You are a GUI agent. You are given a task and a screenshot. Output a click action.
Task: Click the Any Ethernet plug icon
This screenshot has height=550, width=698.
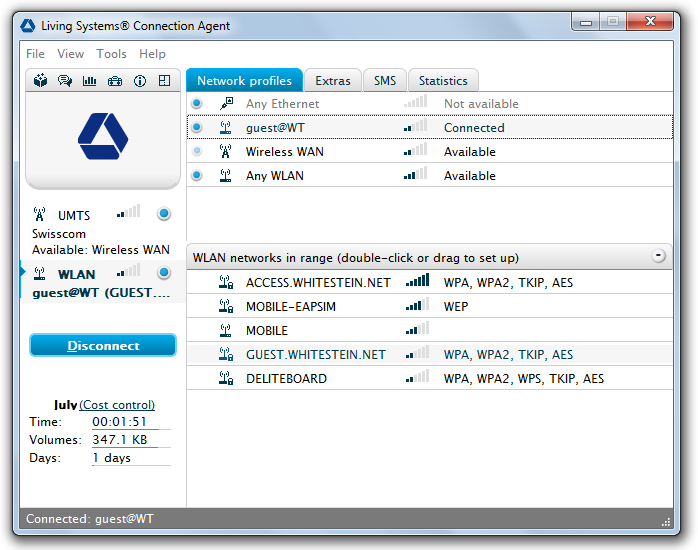click(226, 103)
